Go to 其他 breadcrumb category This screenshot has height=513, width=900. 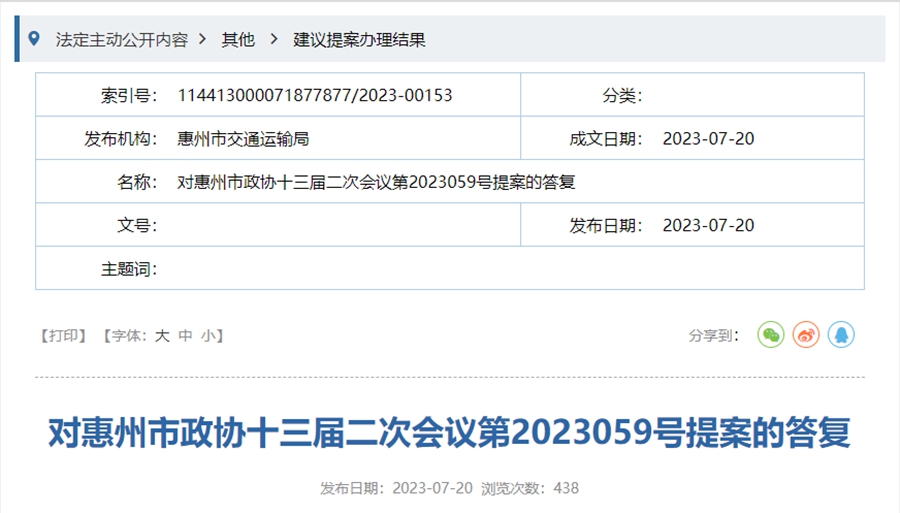(238, 40)
